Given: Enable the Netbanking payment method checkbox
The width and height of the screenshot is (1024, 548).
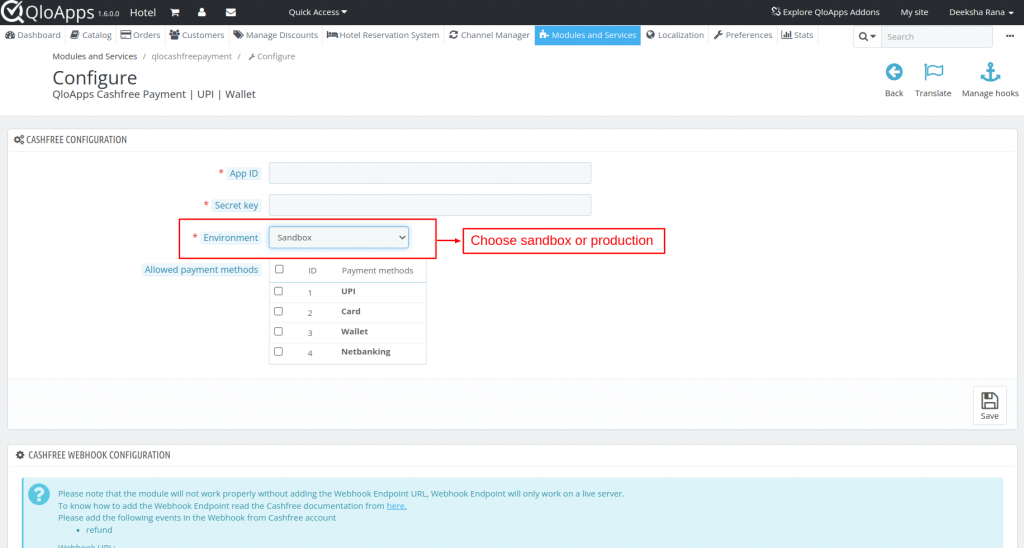Looking at the screenshot, I should pyautogui.click(x=279, y=351).
